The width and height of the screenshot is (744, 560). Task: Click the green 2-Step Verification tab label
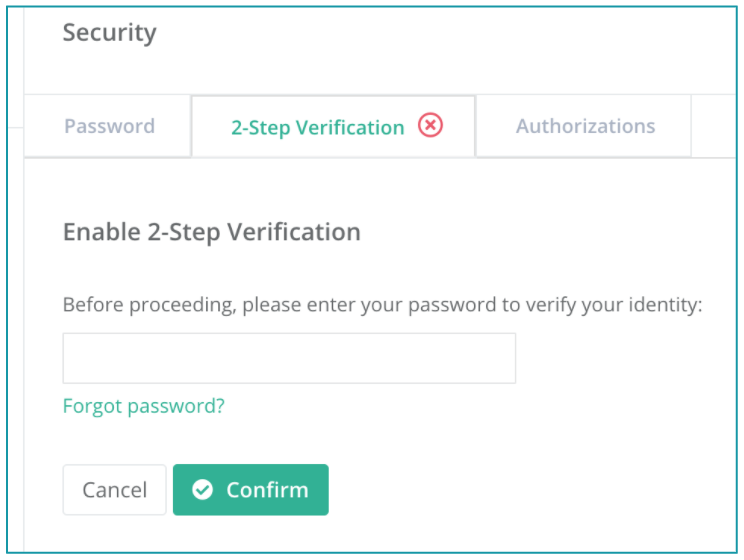click(318, 128)
